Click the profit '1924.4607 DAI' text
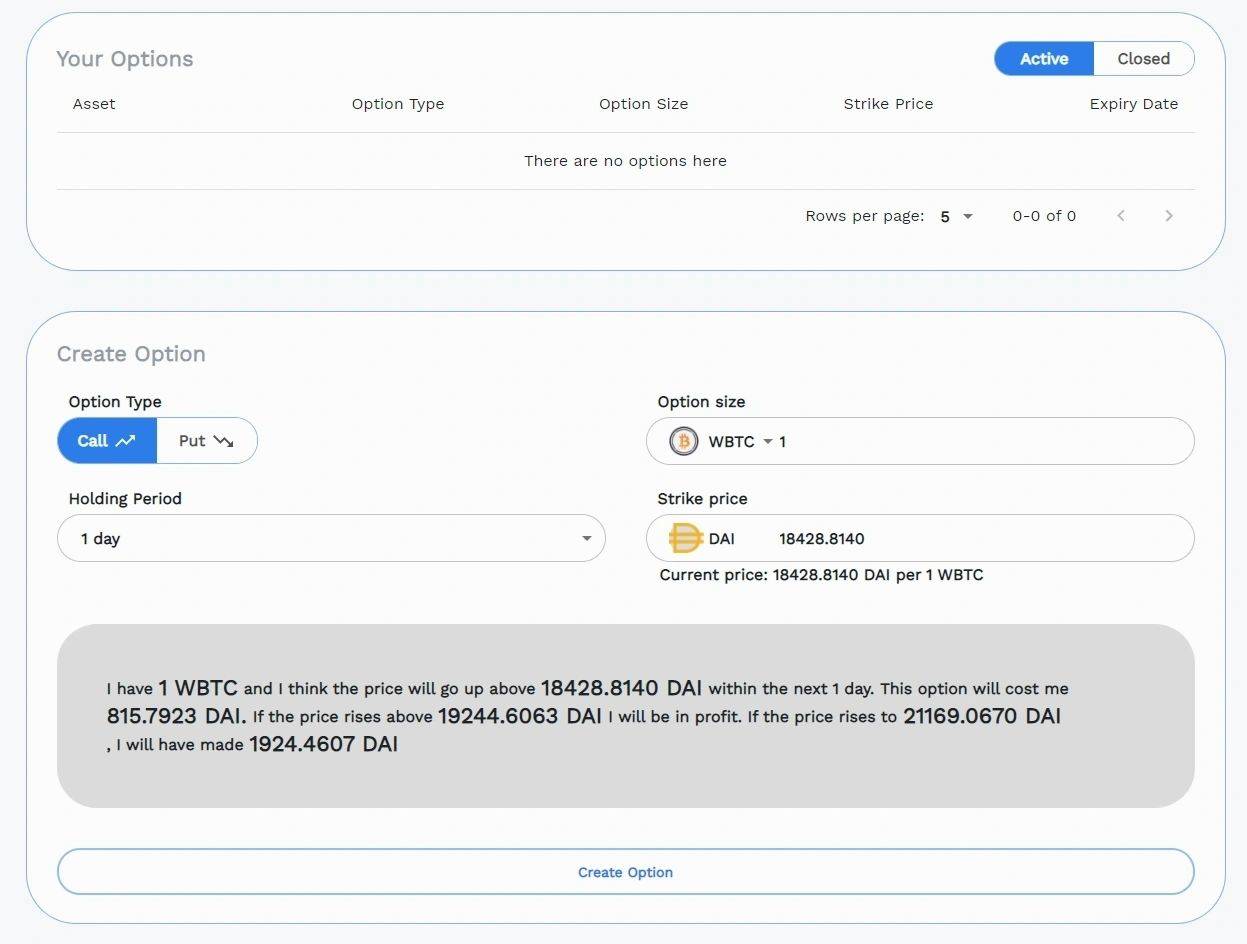Screen dimensions: 1247x944 click(x=324, y=744)
